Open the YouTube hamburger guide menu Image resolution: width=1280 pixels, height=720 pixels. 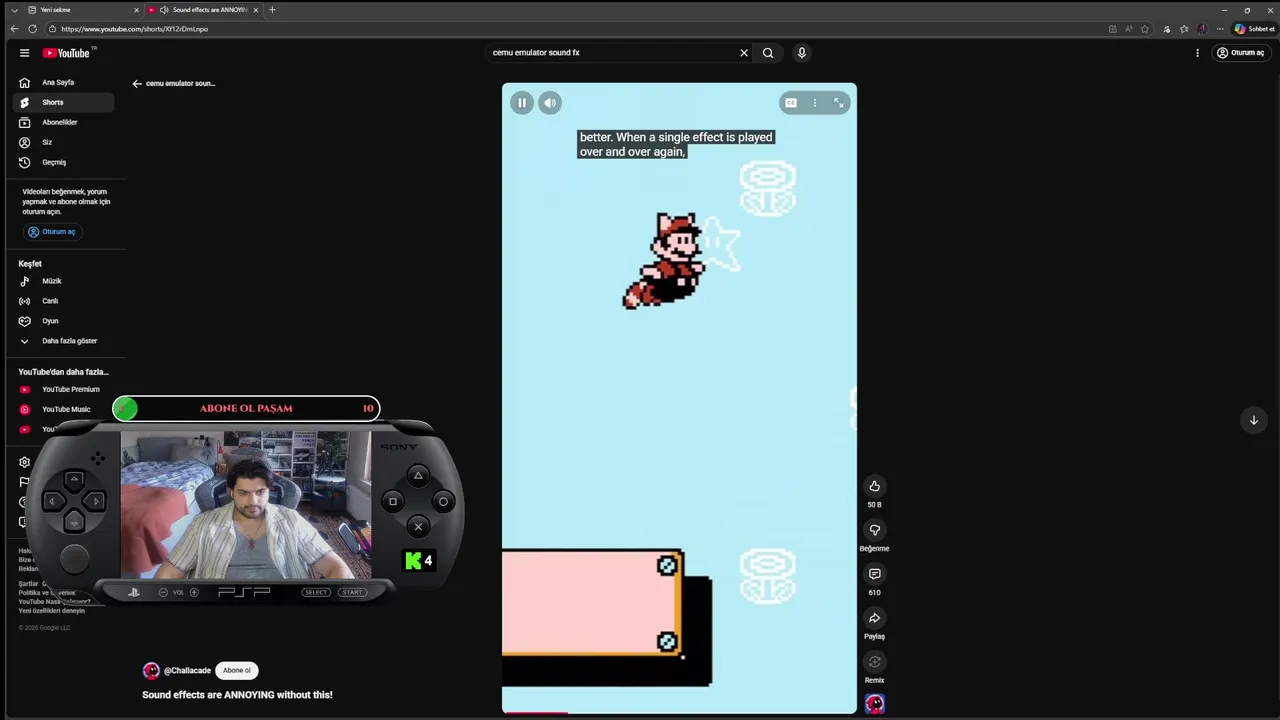(24, 53)
